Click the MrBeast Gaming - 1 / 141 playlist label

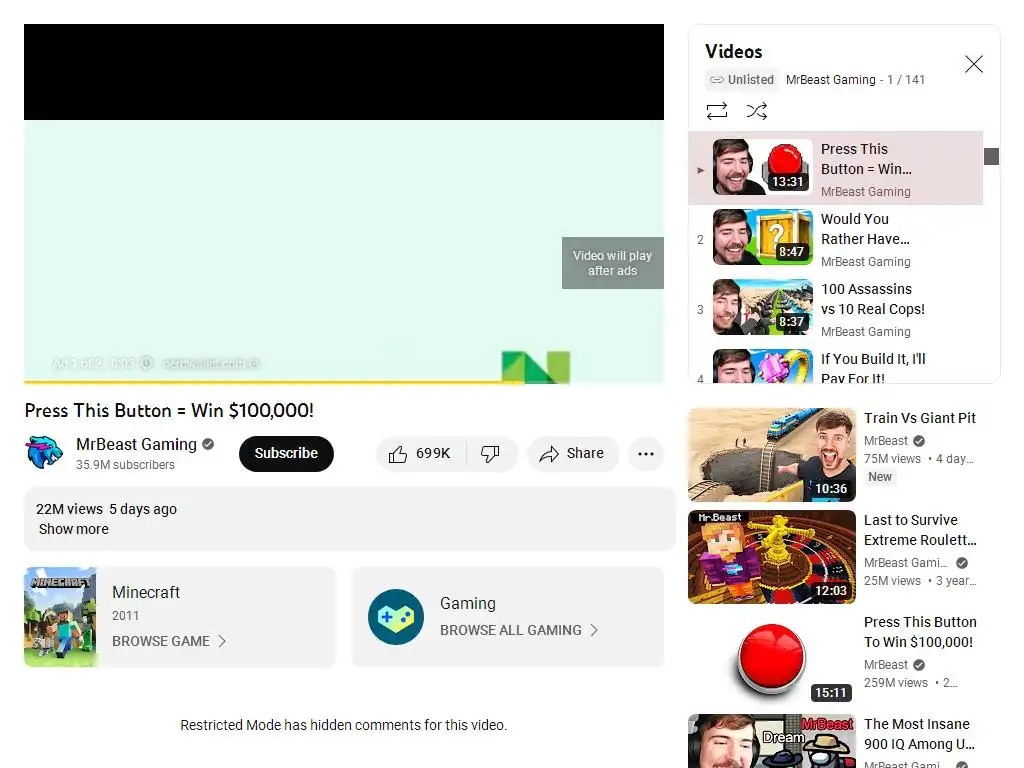click(855, 80)
